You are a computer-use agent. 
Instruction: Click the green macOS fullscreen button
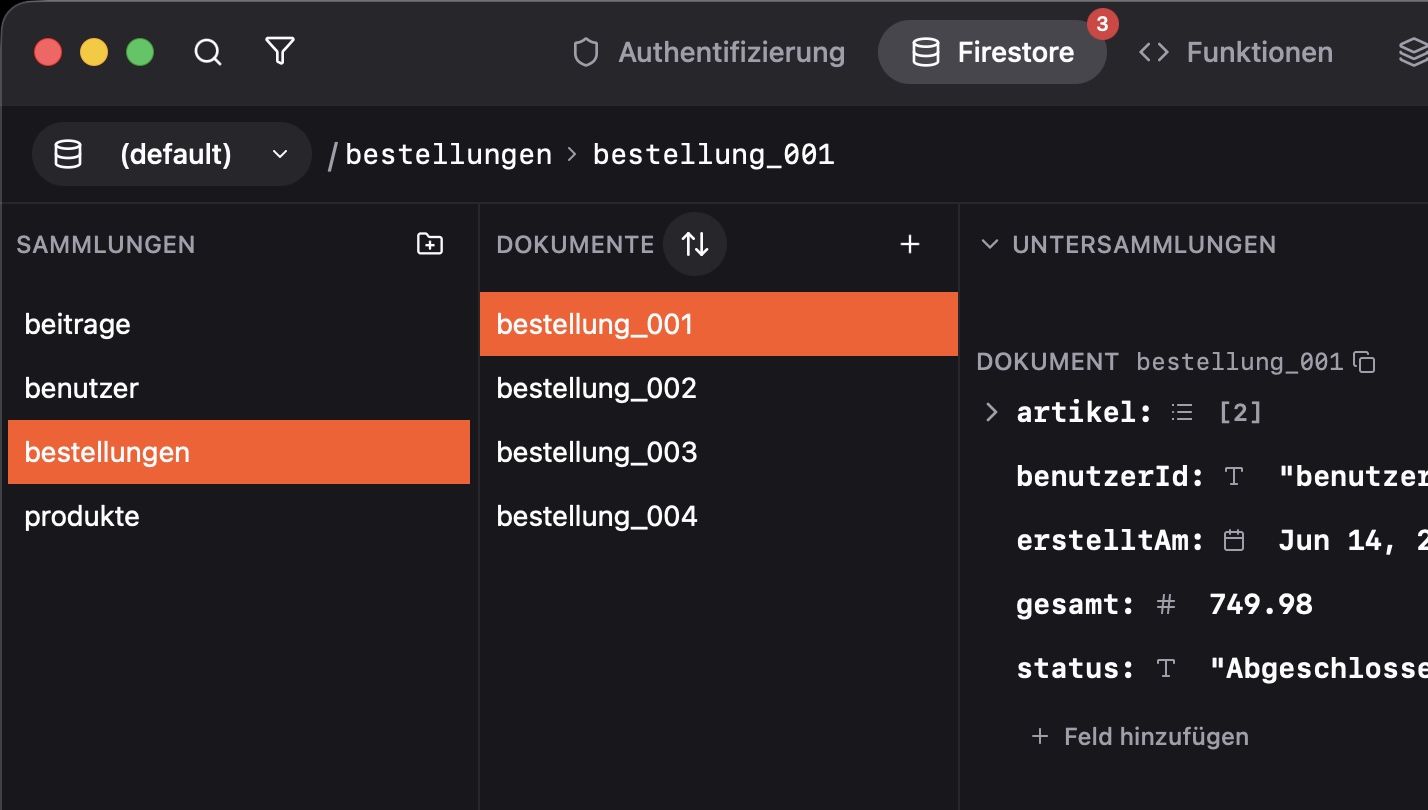(140, 52)
